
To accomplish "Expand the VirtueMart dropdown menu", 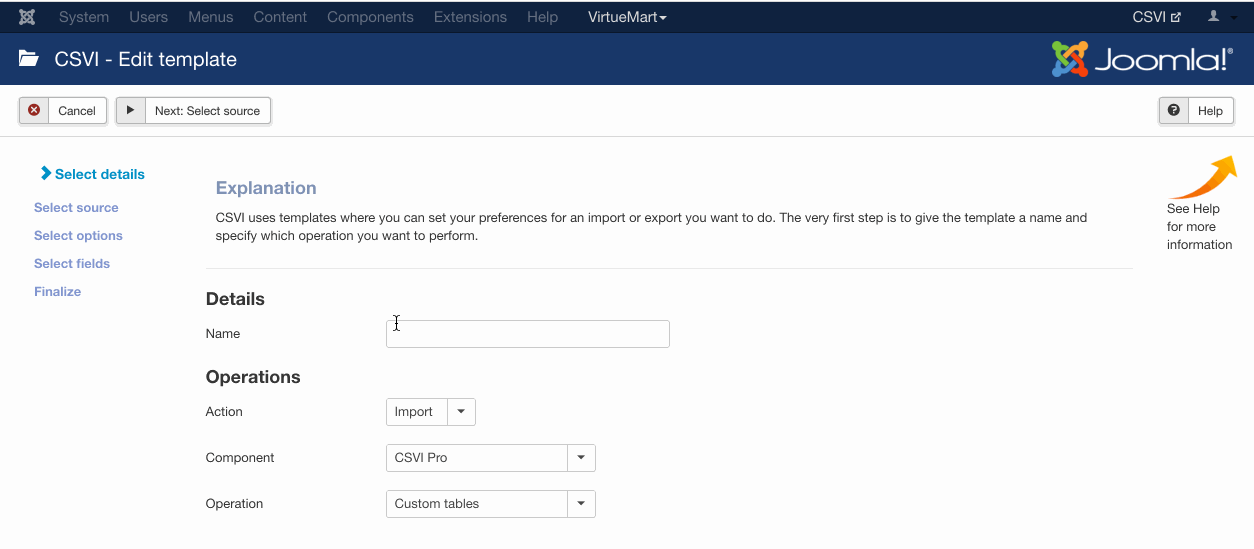I will click(x=627, y=17).
